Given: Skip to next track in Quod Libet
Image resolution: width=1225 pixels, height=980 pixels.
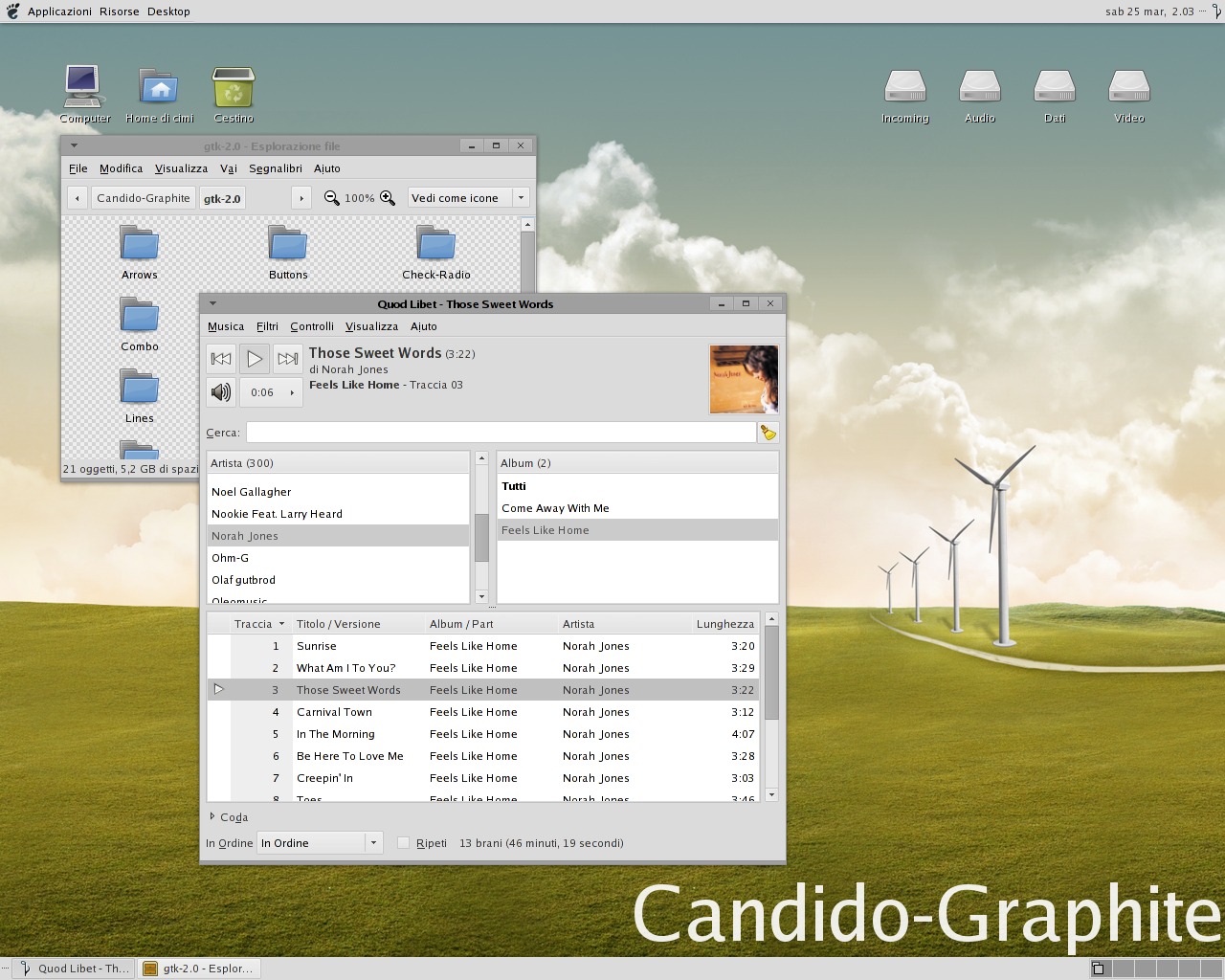Looking at the screenshot, I should (288, 359).
